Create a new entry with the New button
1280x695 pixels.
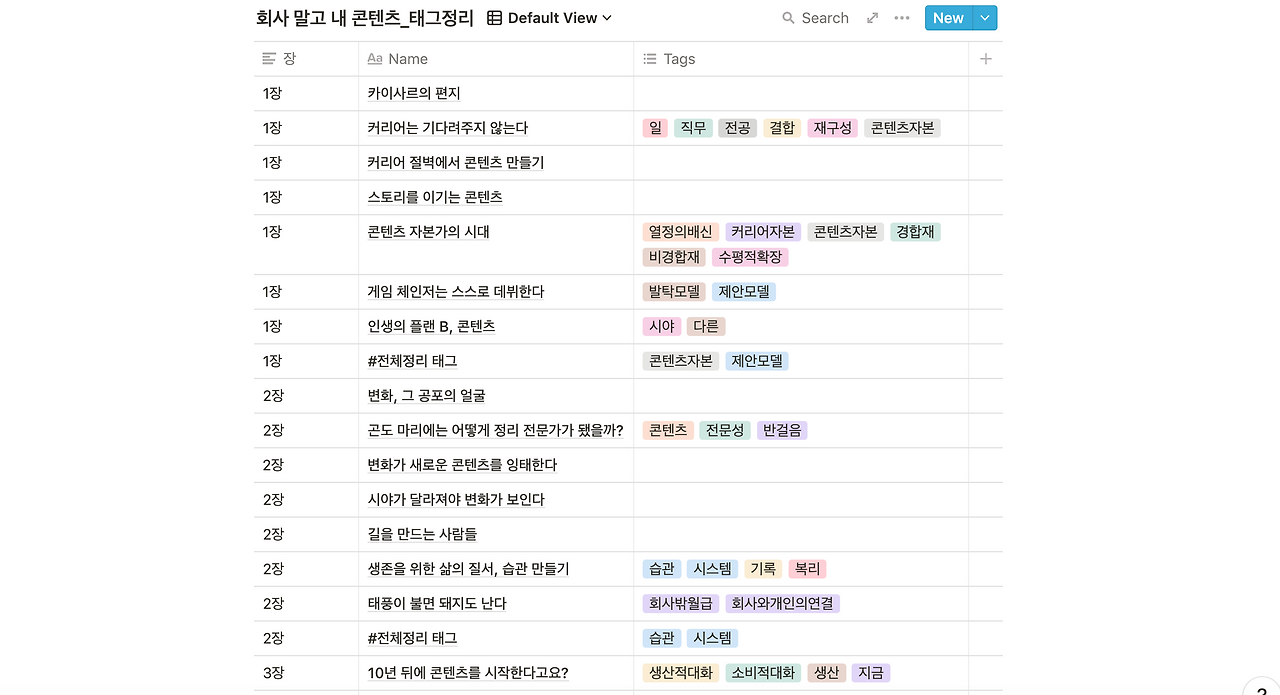947,17
